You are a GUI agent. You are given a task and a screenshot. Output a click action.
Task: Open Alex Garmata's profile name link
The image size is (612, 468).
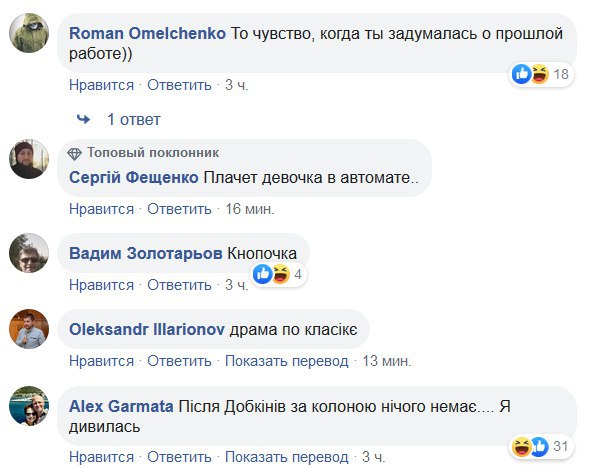pyautogui.click(x=121, y=408)
